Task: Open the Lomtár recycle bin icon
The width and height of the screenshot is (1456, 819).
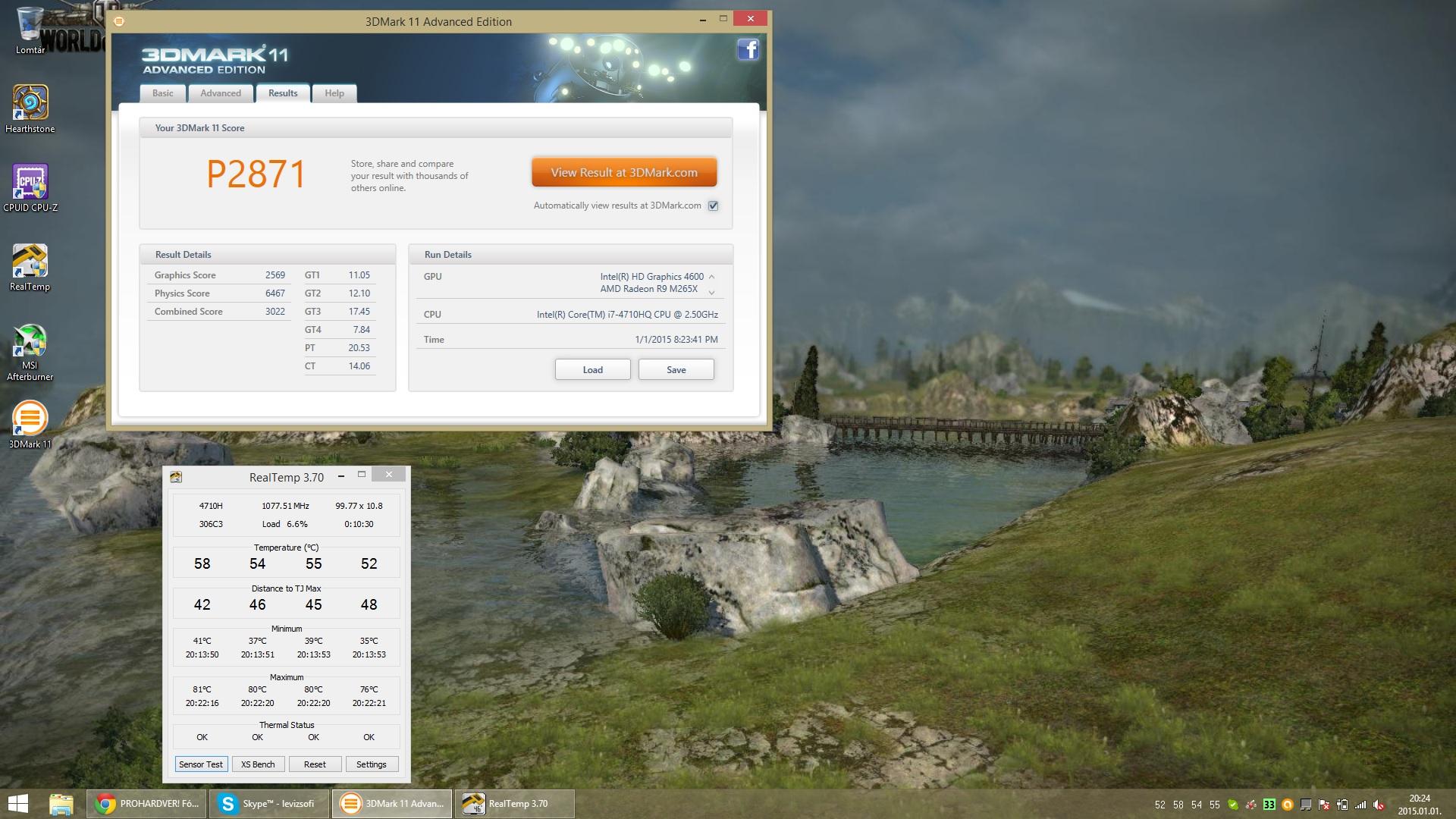Action: click(x=30, y=24)
